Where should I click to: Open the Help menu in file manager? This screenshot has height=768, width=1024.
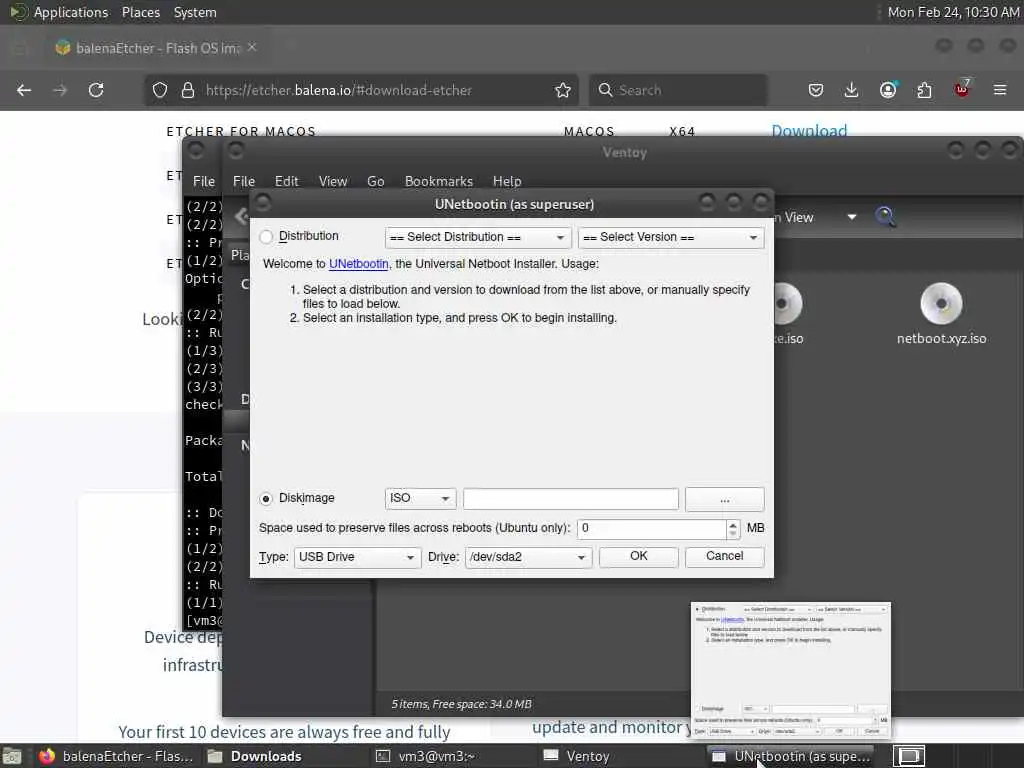pyautogui.click(x=507, y=181)
